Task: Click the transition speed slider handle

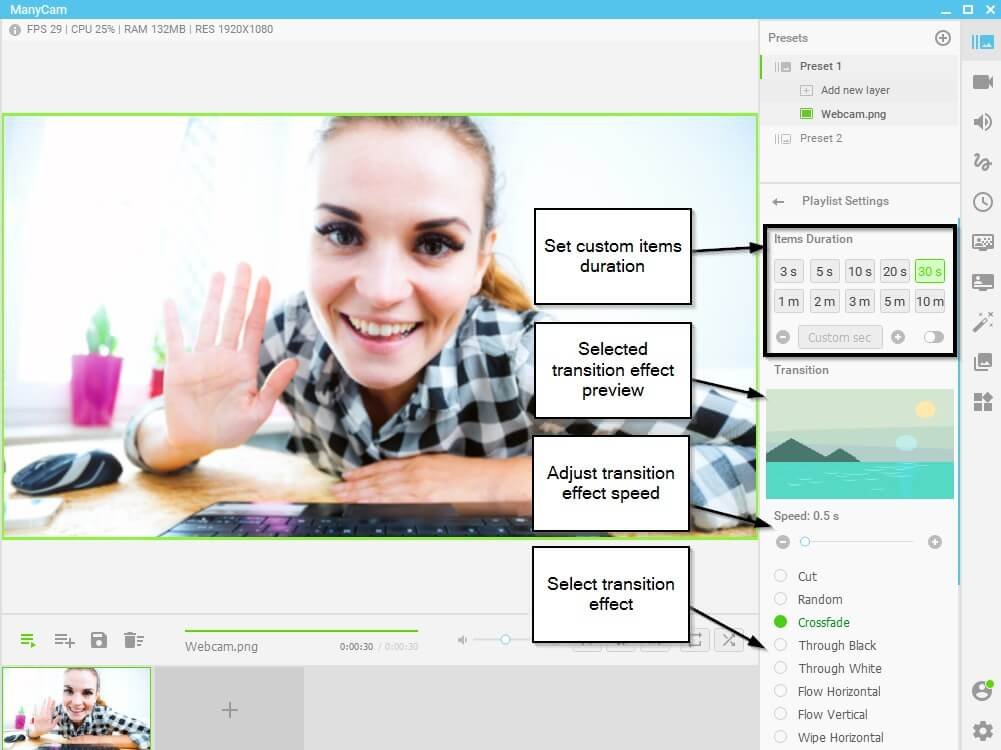Action: pos(805,542)
